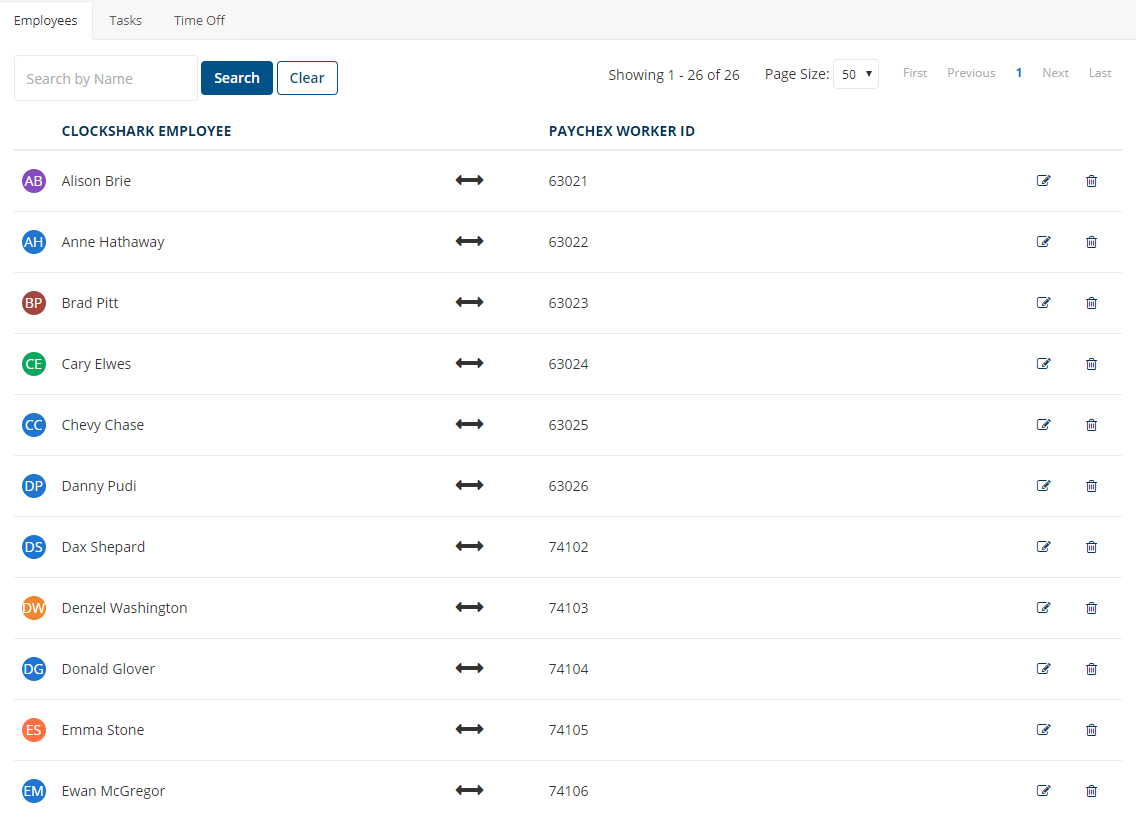Click the Paychex Worker ID column header
This screenshot has width=1136, height=821.
(622, 131)
